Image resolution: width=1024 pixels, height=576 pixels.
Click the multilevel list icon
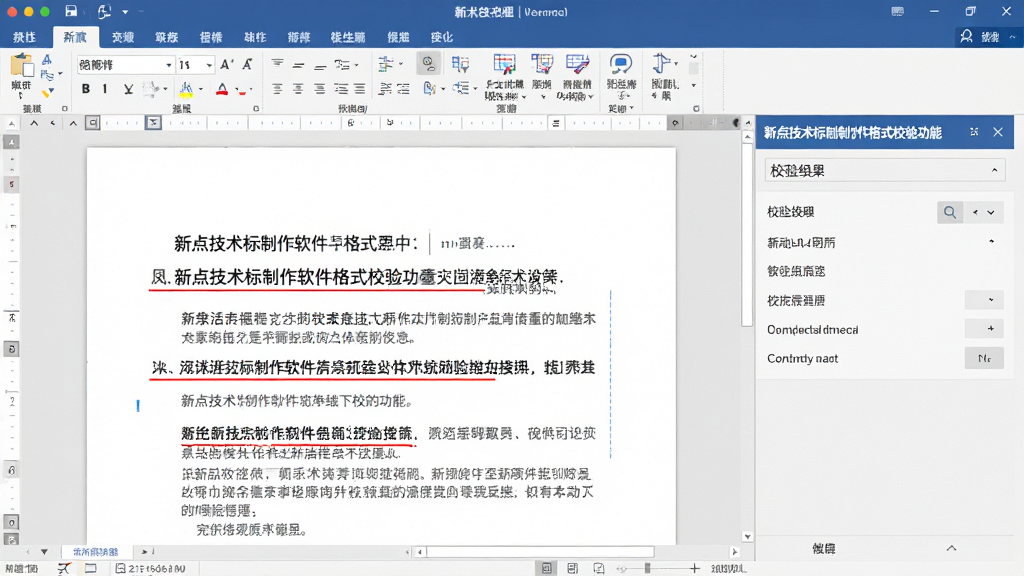(x=342, y=64)
